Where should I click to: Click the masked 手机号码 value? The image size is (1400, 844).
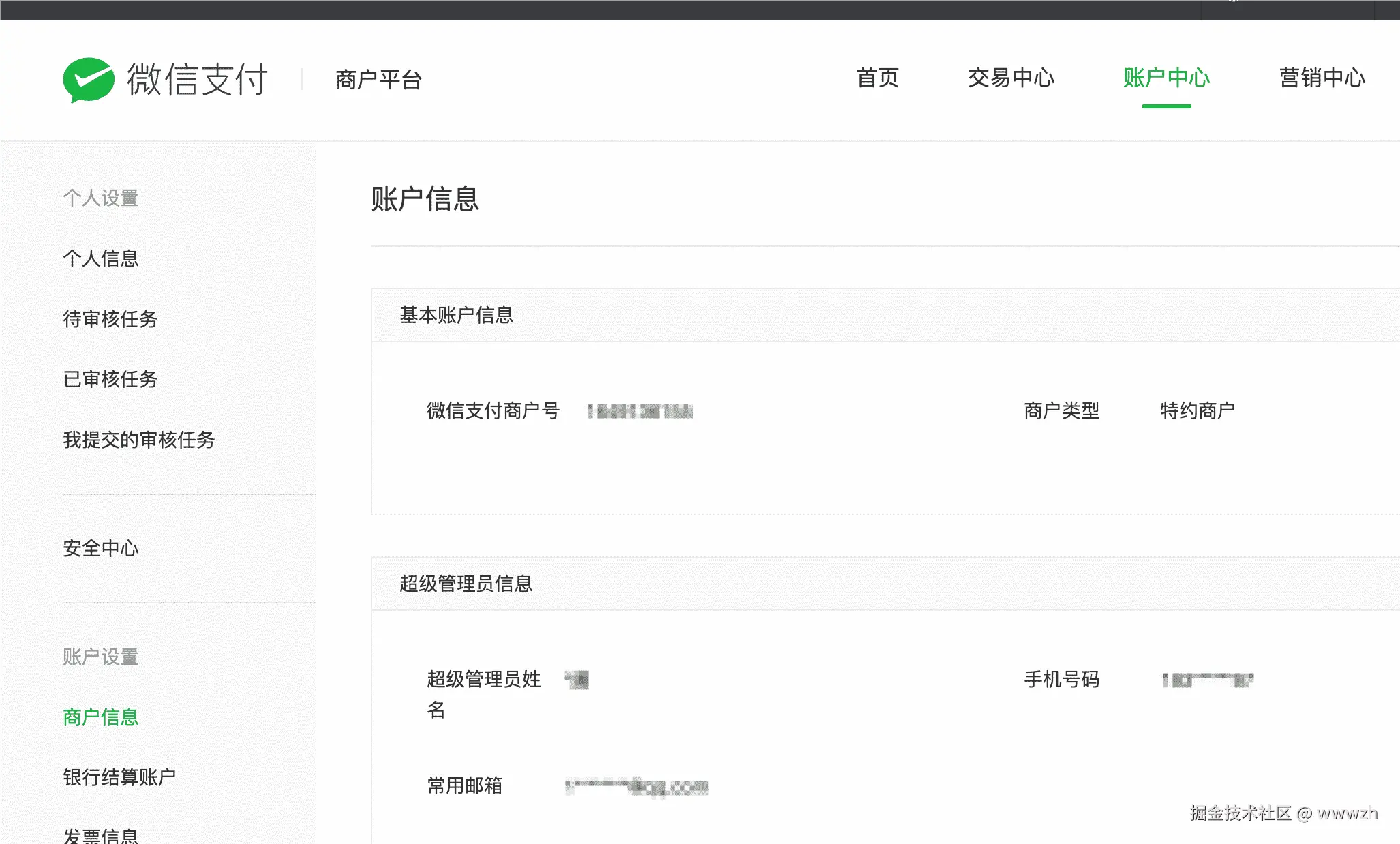point(1207,679)
